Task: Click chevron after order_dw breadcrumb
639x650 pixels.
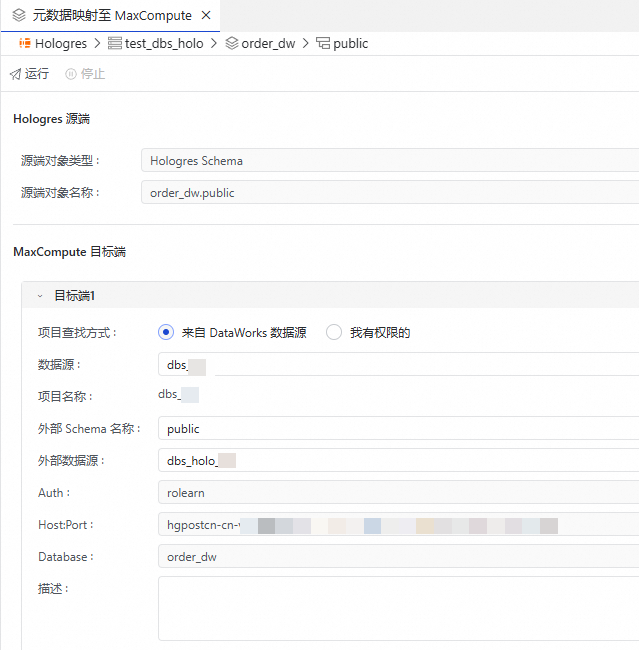Action: click(x=306, y=43)
